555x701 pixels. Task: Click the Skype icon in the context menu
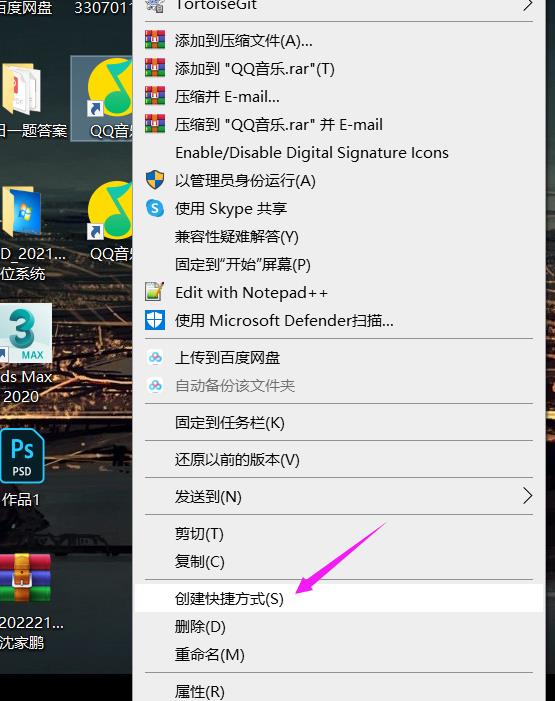(x=155, y=208)
